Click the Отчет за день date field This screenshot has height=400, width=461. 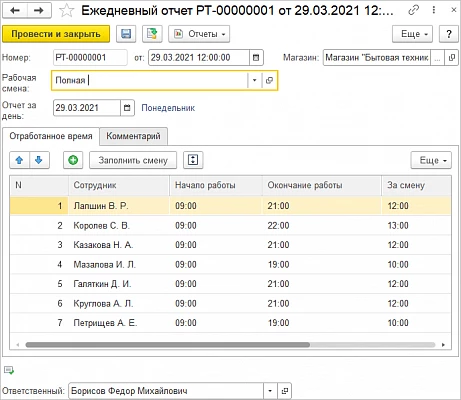pos(87,108)
